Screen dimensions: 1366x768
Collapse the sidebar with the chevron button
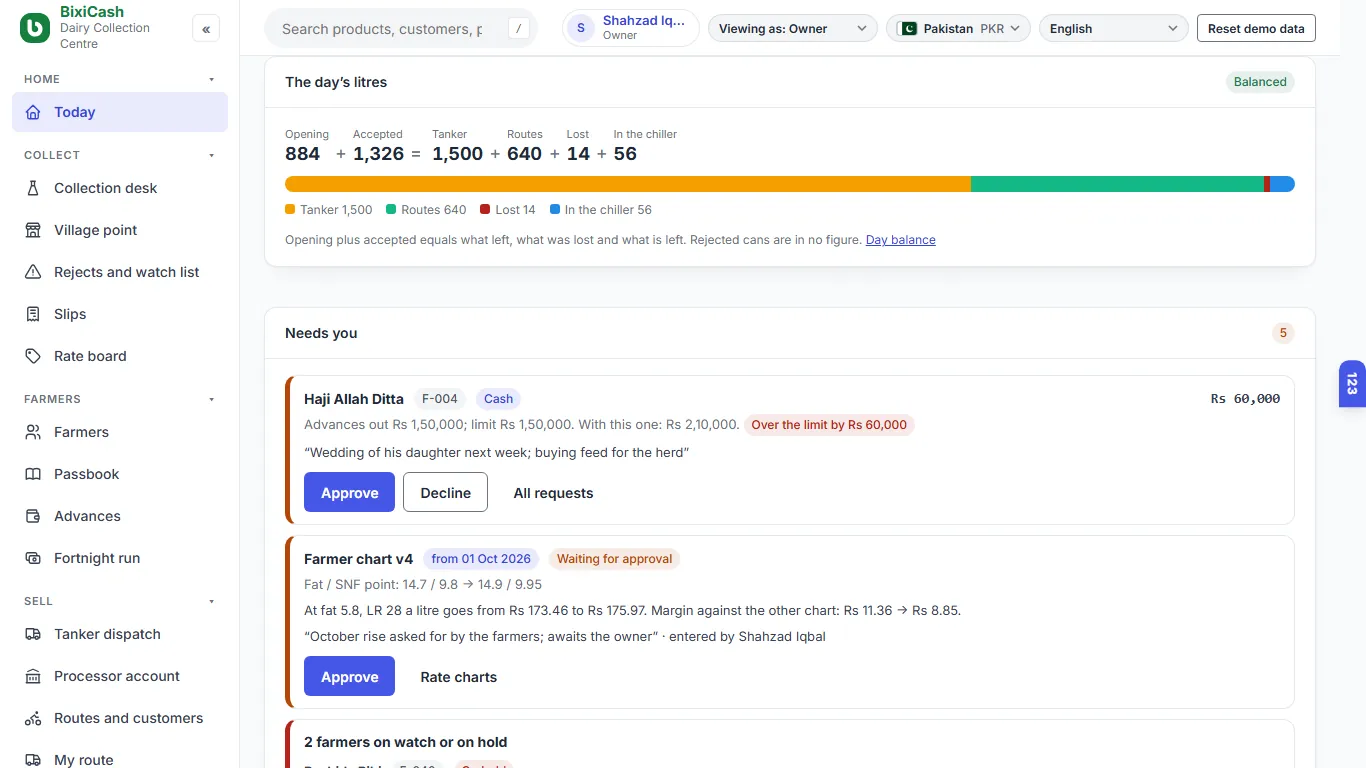[206, 29]
